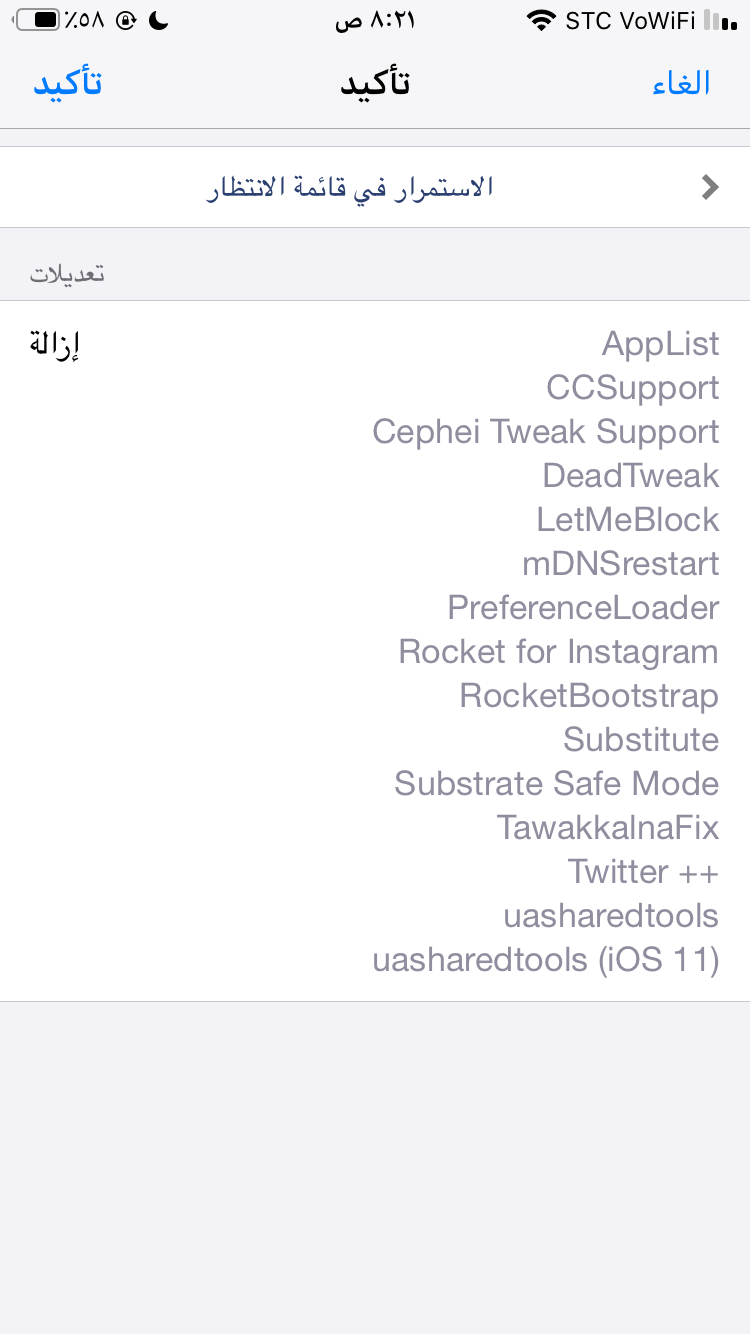This screenshot has height=1334, width=750.
Task: Tap the DeadTweak entry
Action: point(630,476)
